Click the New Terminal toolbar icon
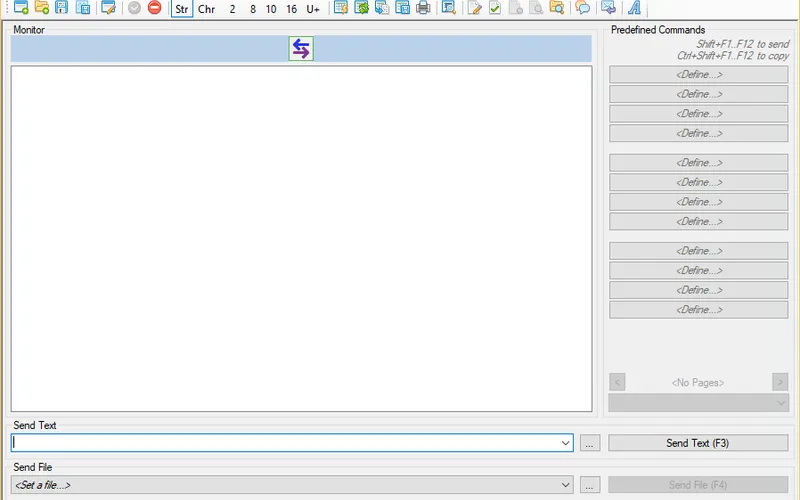The width and height of the screenshot is (800, 500). 20,9
